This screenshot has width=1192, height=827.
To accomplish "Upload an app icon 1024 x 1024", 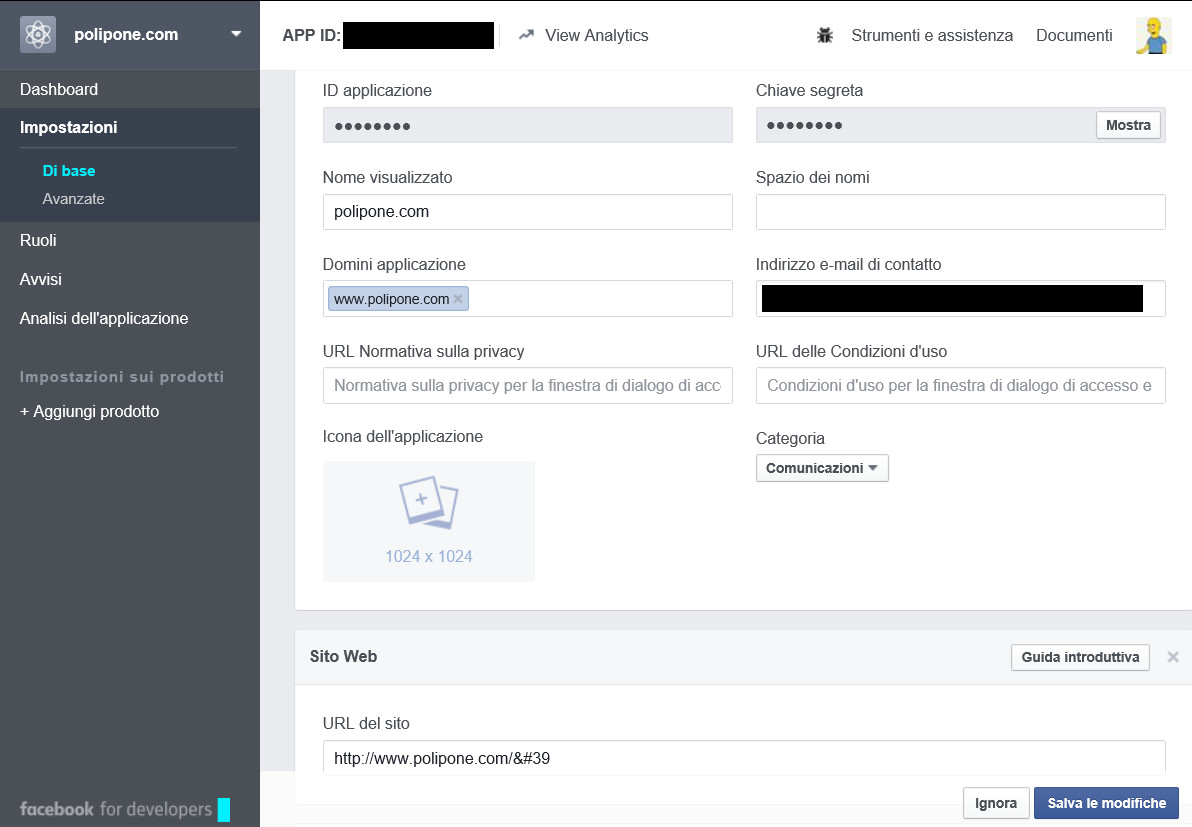I will [429, 521].
